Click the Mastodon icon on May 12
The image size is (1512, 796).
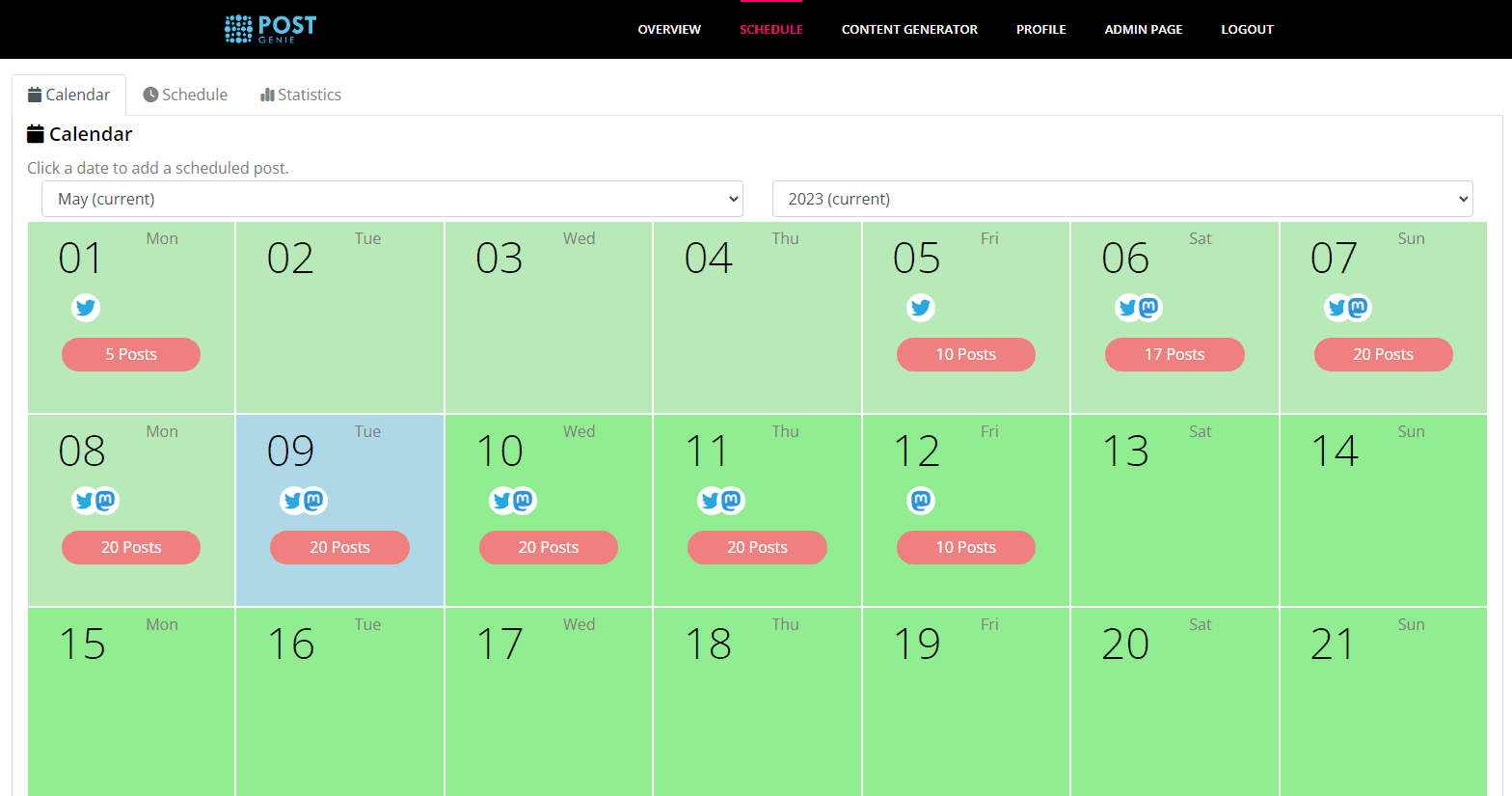921,501
